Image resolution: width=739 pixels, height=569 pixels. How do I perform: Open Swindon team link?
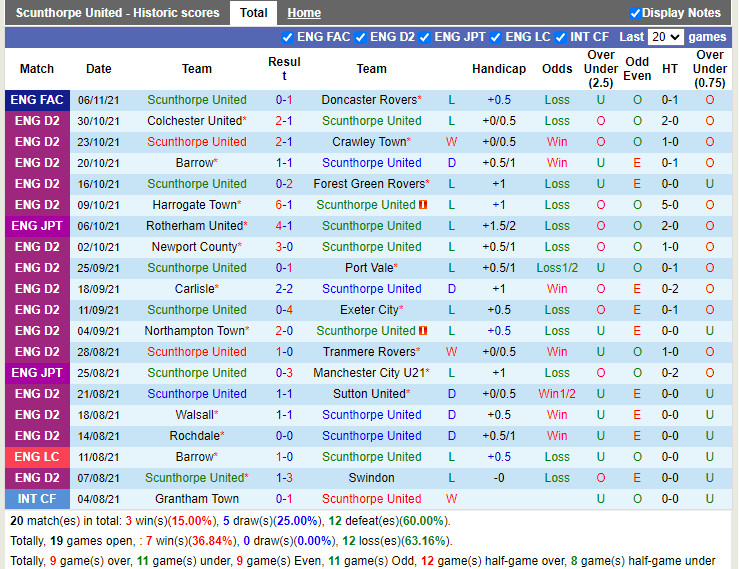point(371,478)
